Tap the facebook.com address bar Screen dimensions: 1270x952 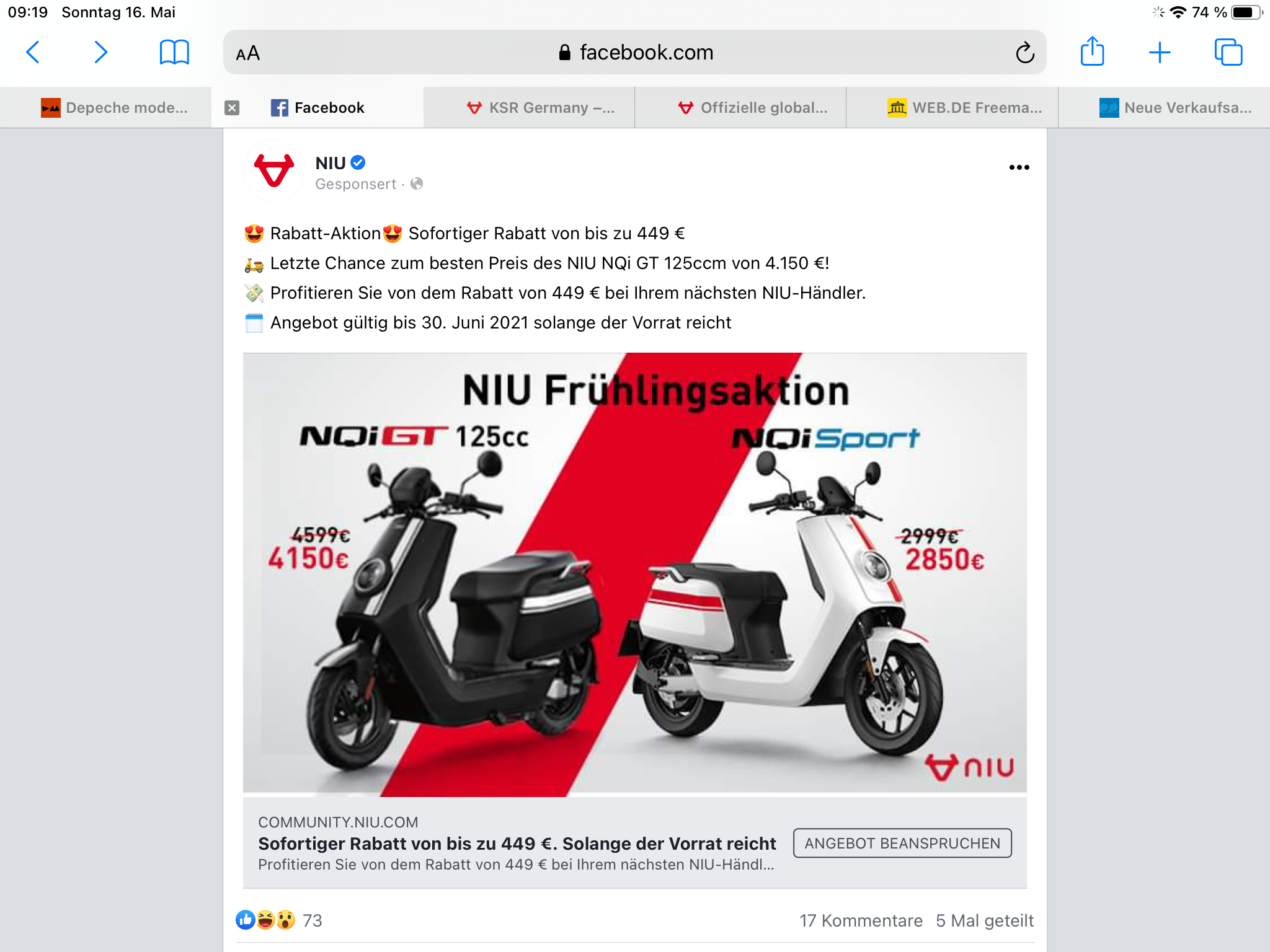pos(635,53)
